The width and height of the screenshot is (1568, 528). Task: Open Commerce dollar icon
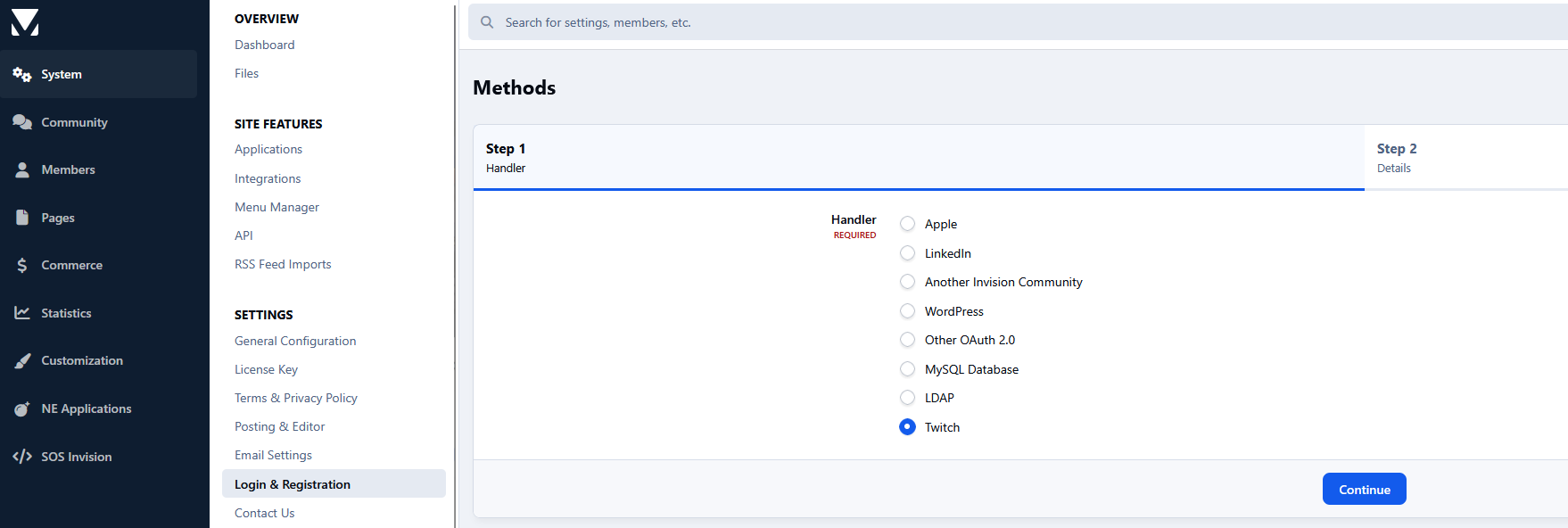[x=22, y=265]
